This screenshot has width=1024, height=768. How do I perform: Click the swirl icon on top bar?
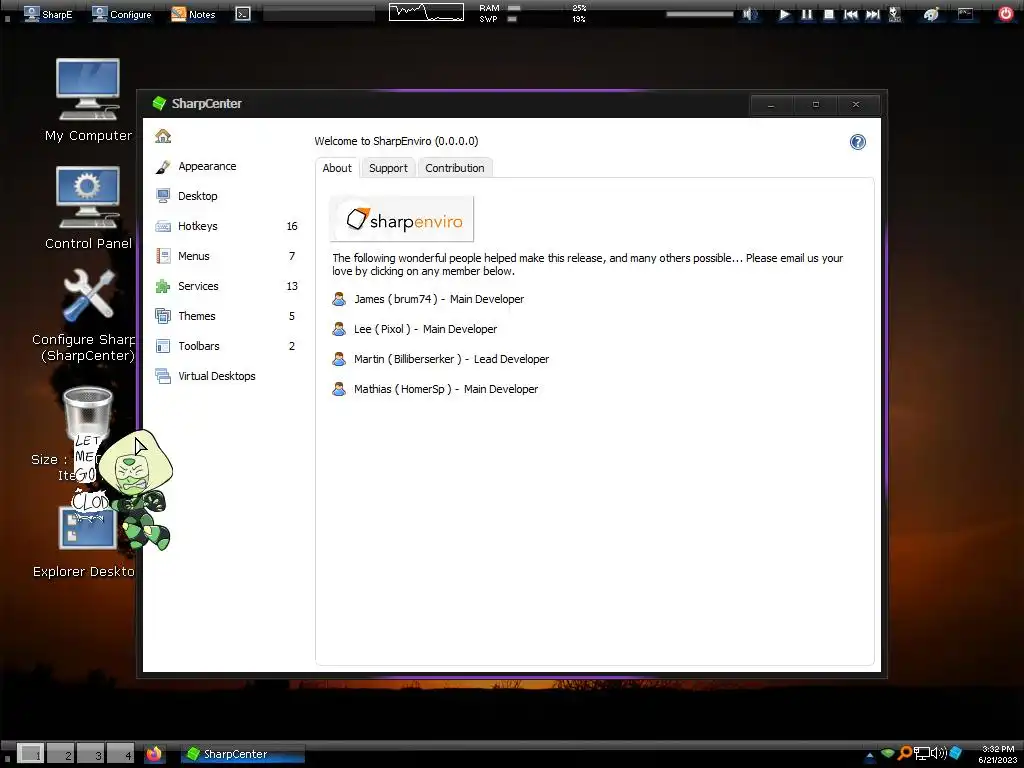point(931,14)
